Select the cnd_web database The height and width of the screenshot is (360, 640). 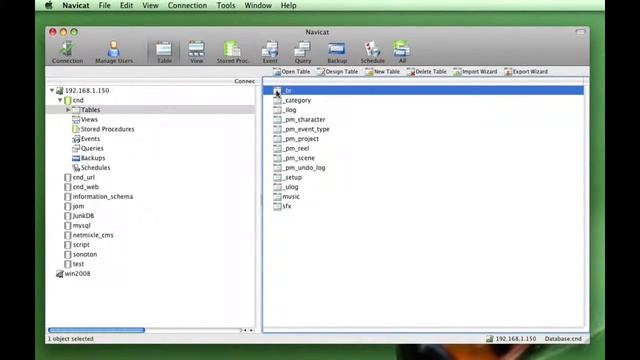pos(81,187)
